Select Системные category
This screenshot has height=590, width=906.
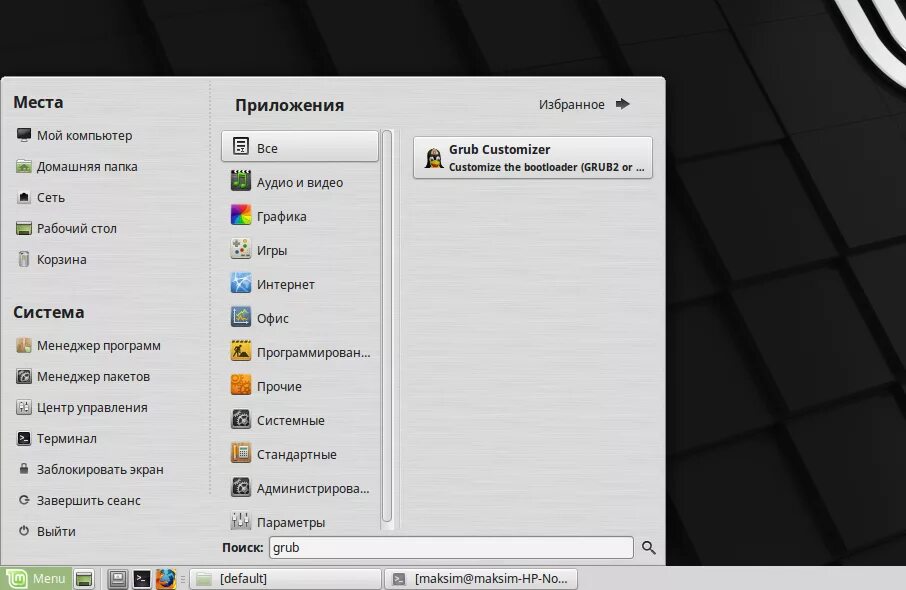300,420
